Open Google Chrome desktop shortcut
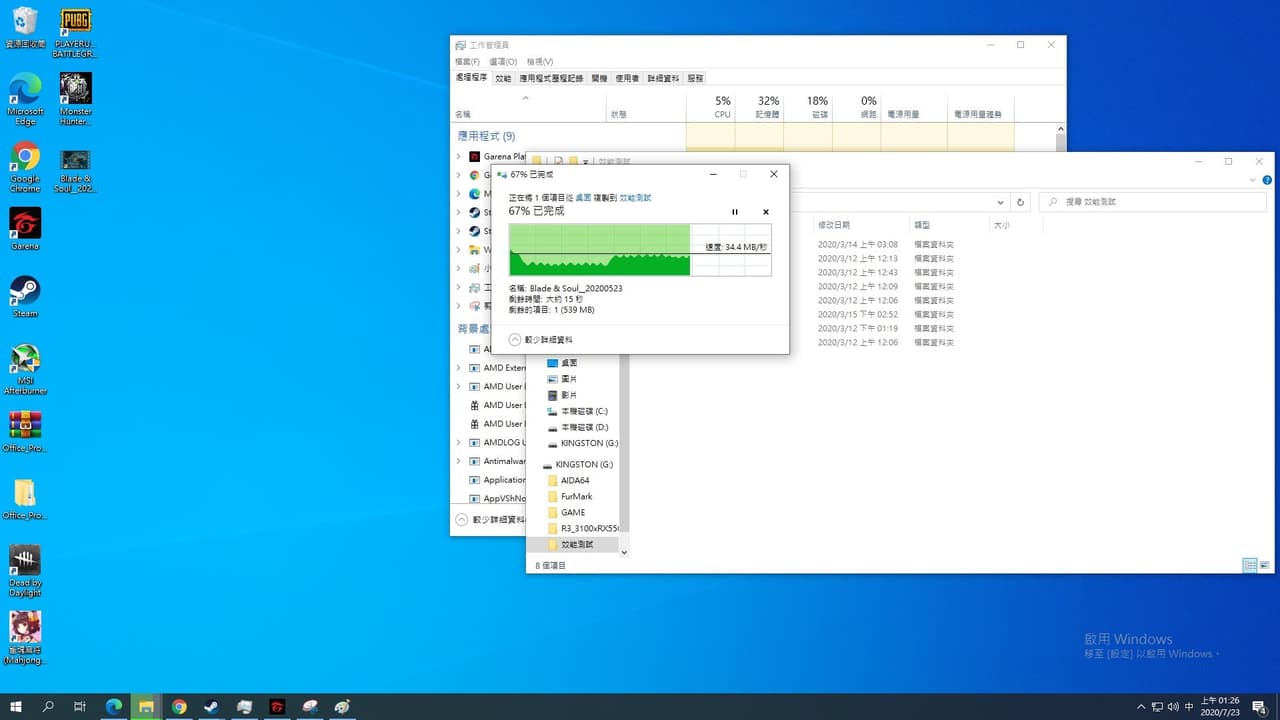Viewport: 1280px width, 720px height. click(x=25, y=166)
